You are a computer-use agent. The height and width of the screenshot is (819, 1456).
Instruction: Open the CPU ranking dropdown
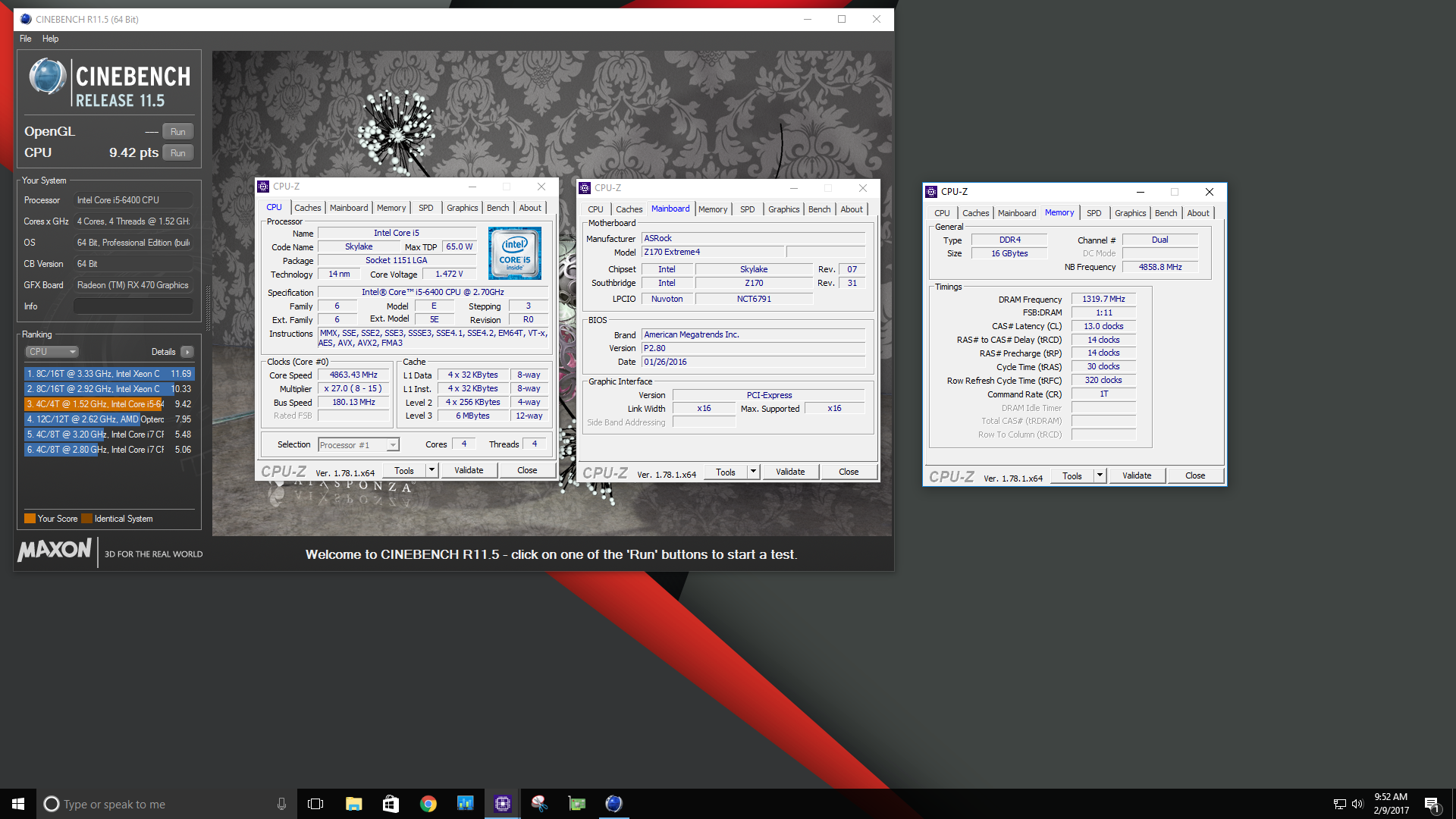(52, 352)
